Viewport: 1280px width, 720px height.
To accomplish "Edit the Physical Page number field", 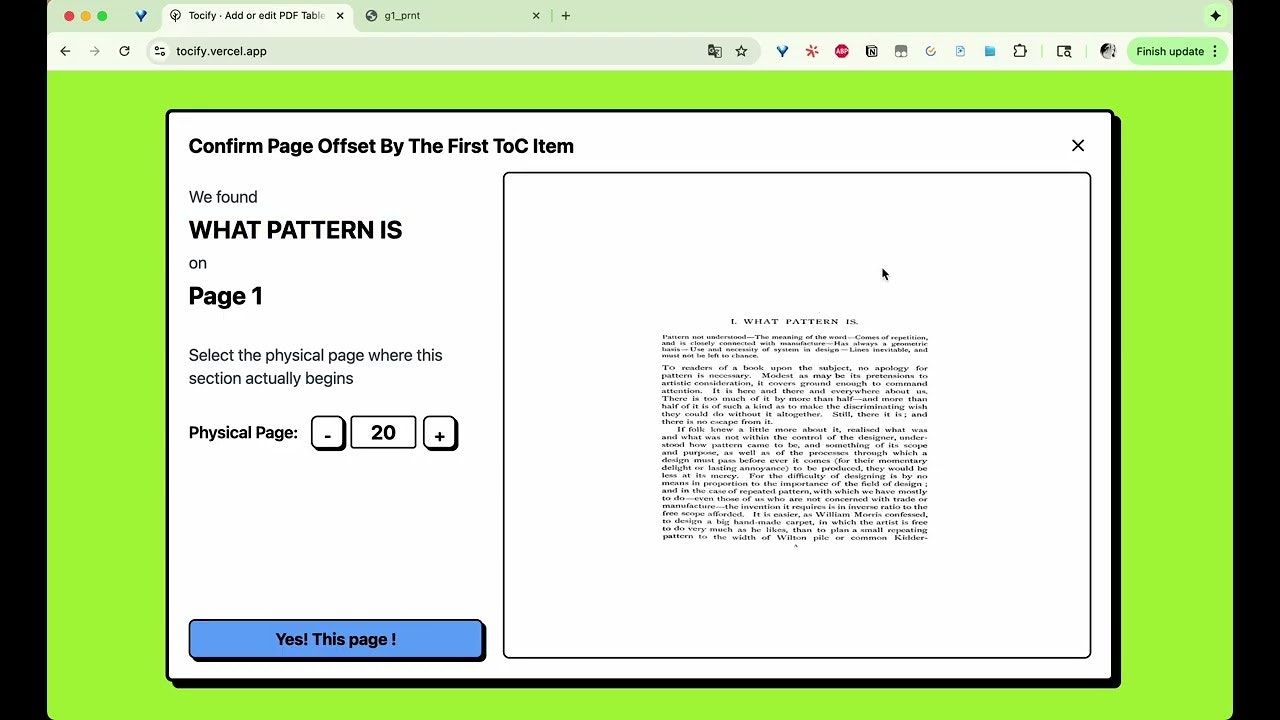I will coord(383,432).
